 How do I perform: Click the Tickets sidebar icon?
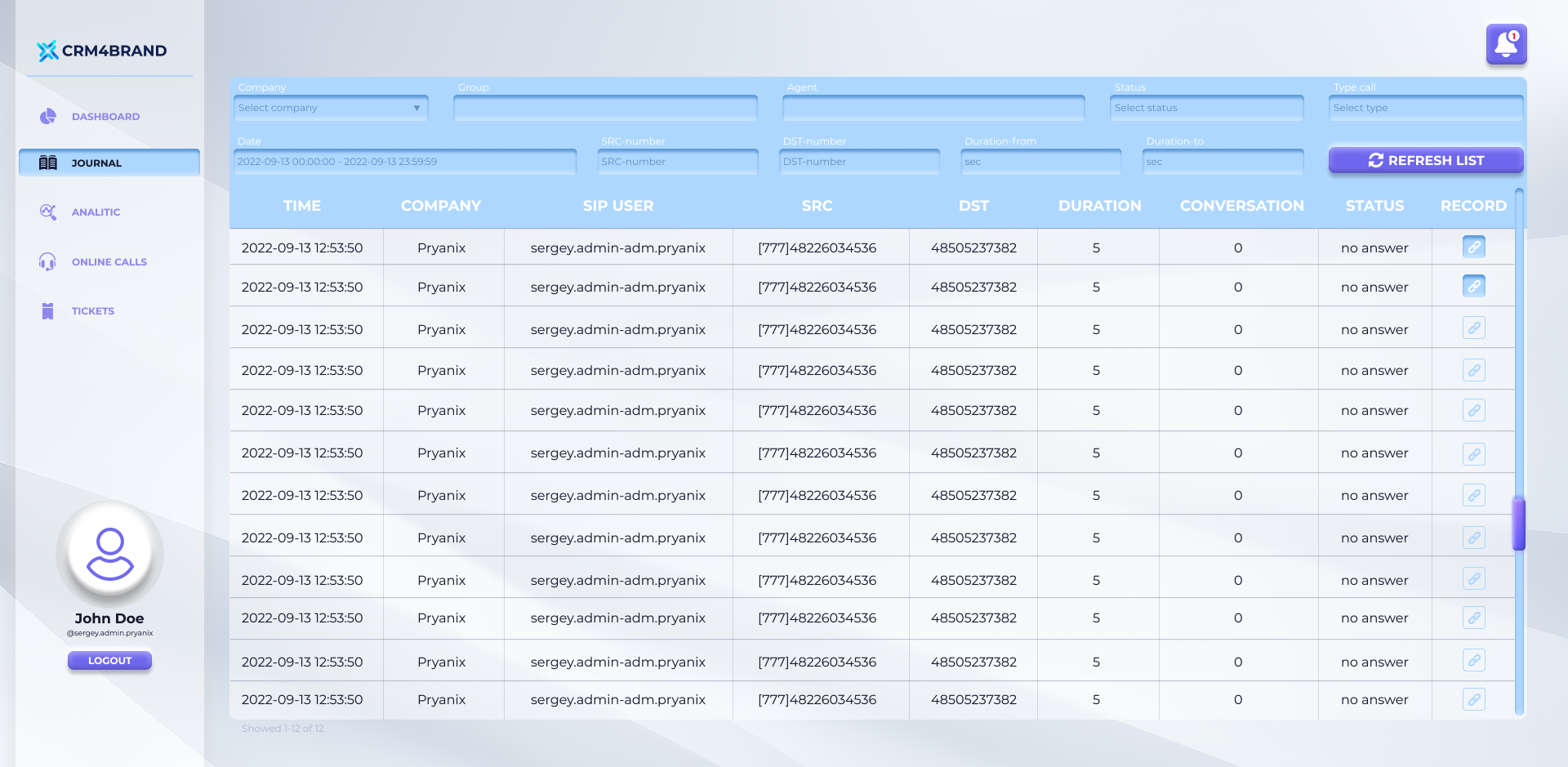point(48,311)
